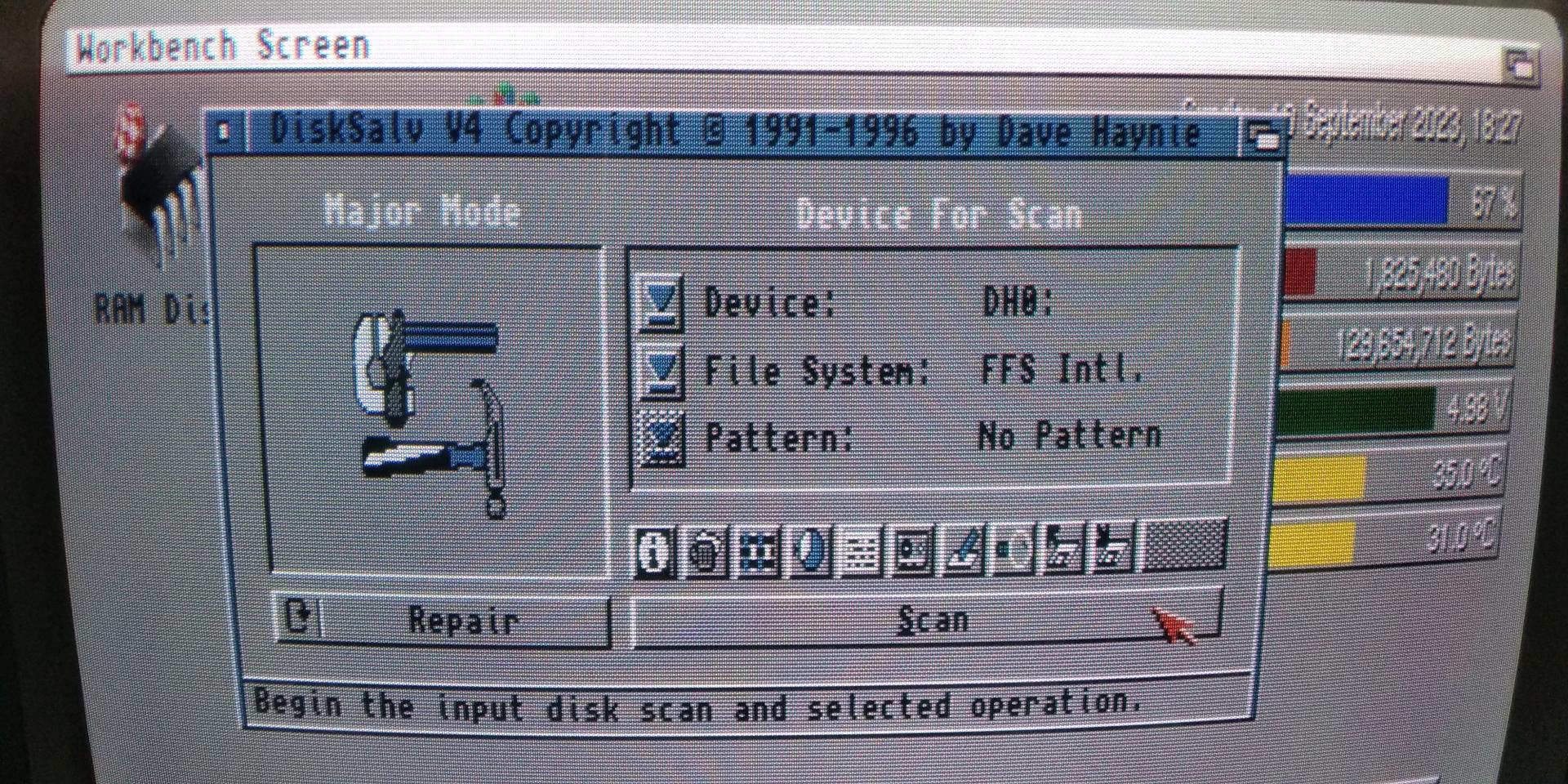Start the disk scan with the Scan button
The height and width of the screenshot is (784, 1568).
tap(927, 619)
